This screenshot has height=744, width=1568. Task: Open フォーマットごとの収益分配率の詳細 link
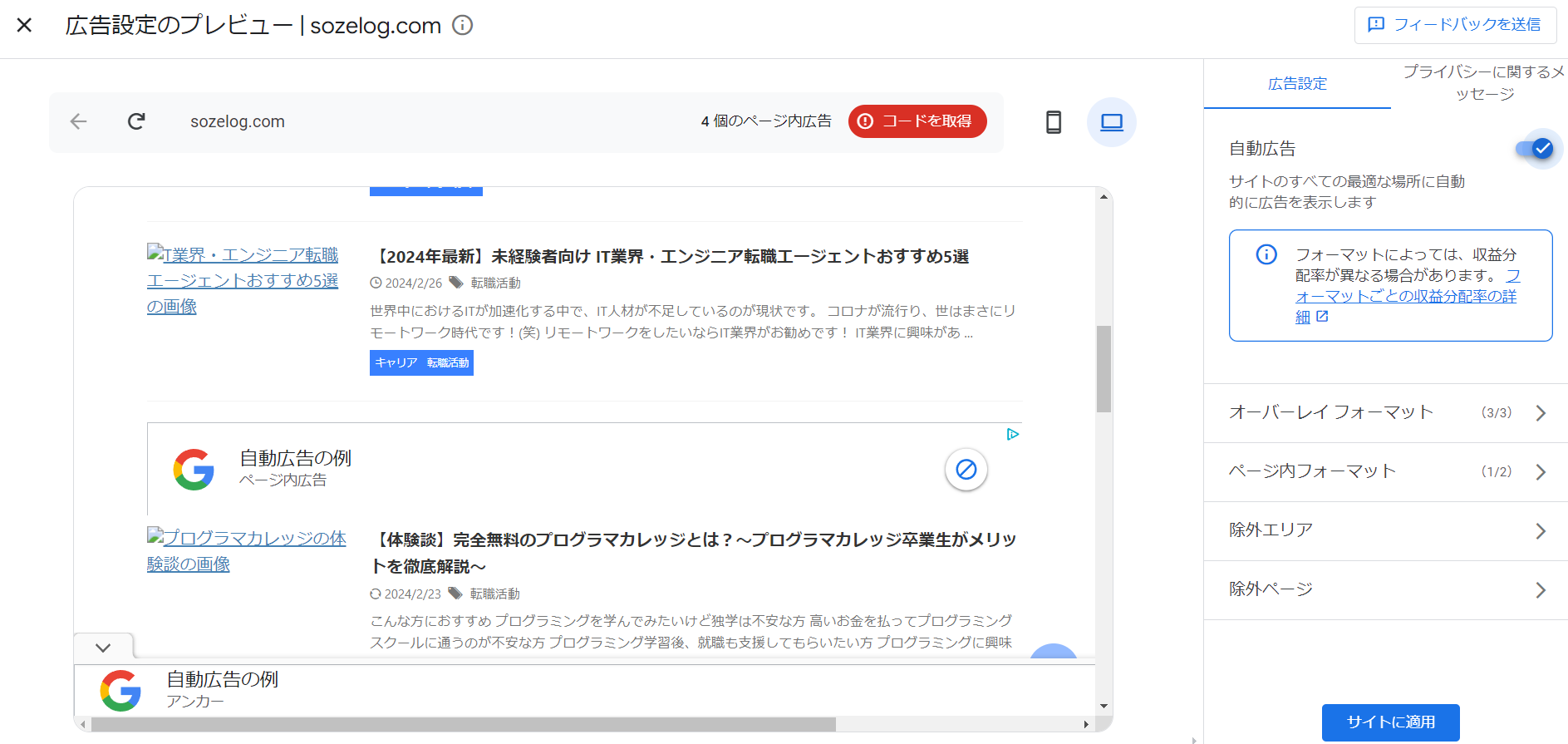click(x=1406, y=296)
